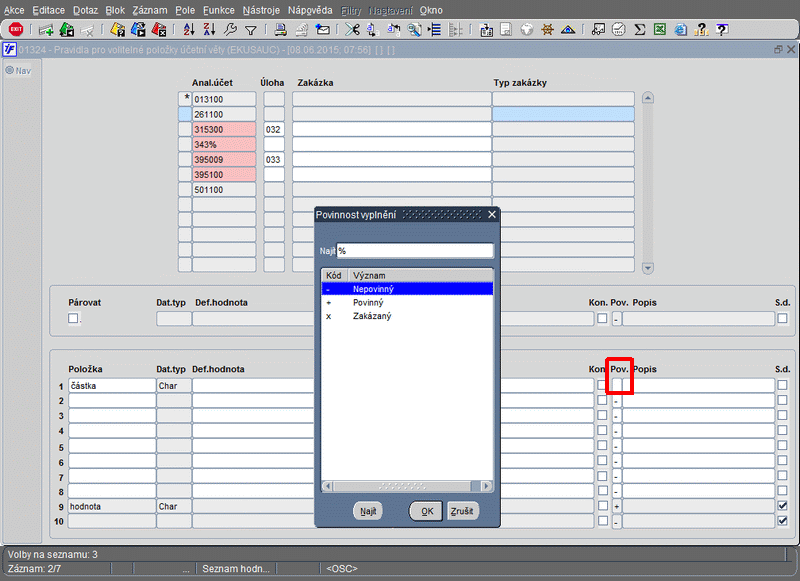Click the Zrušit button
Image resolution: width=800 pixels, height=581 pixels.
462,511
